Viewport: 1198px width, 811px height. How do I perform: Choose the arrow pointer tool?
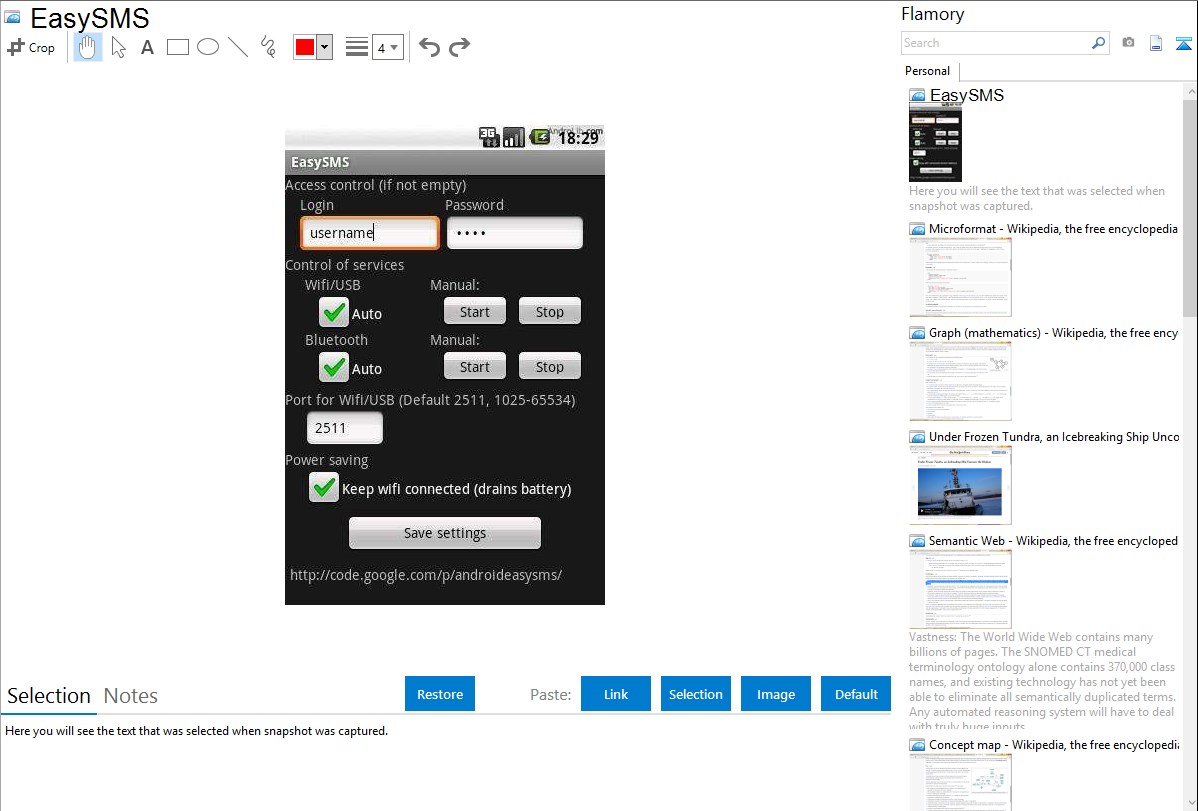pyautogui.click(x=118, y=47)
